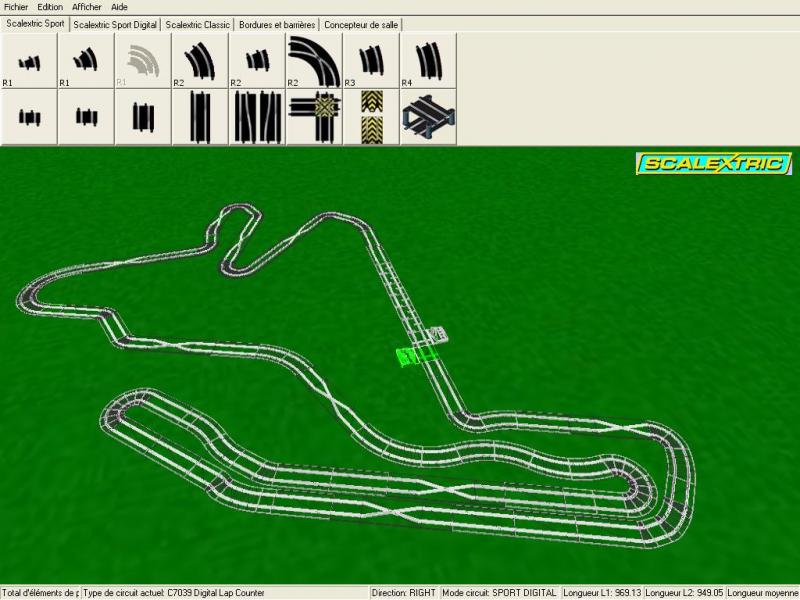Switch to the Scalextric Classic tab
Screen dimensions: 800x600
coord(198,24)
